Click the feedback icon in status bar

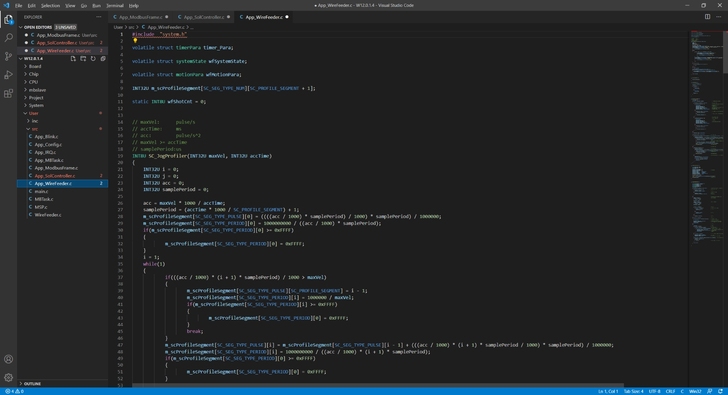[x=709, y=391]
